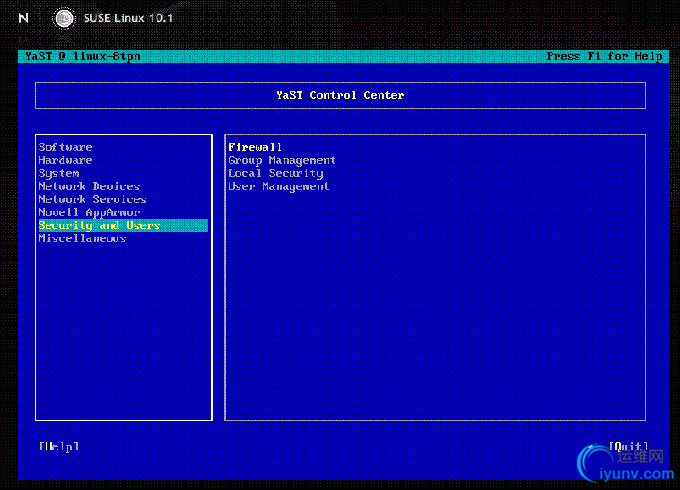Click the Novell N logo
Image resolution: width=680 pixels, height=490 pixels.
(x=24, y=18)
